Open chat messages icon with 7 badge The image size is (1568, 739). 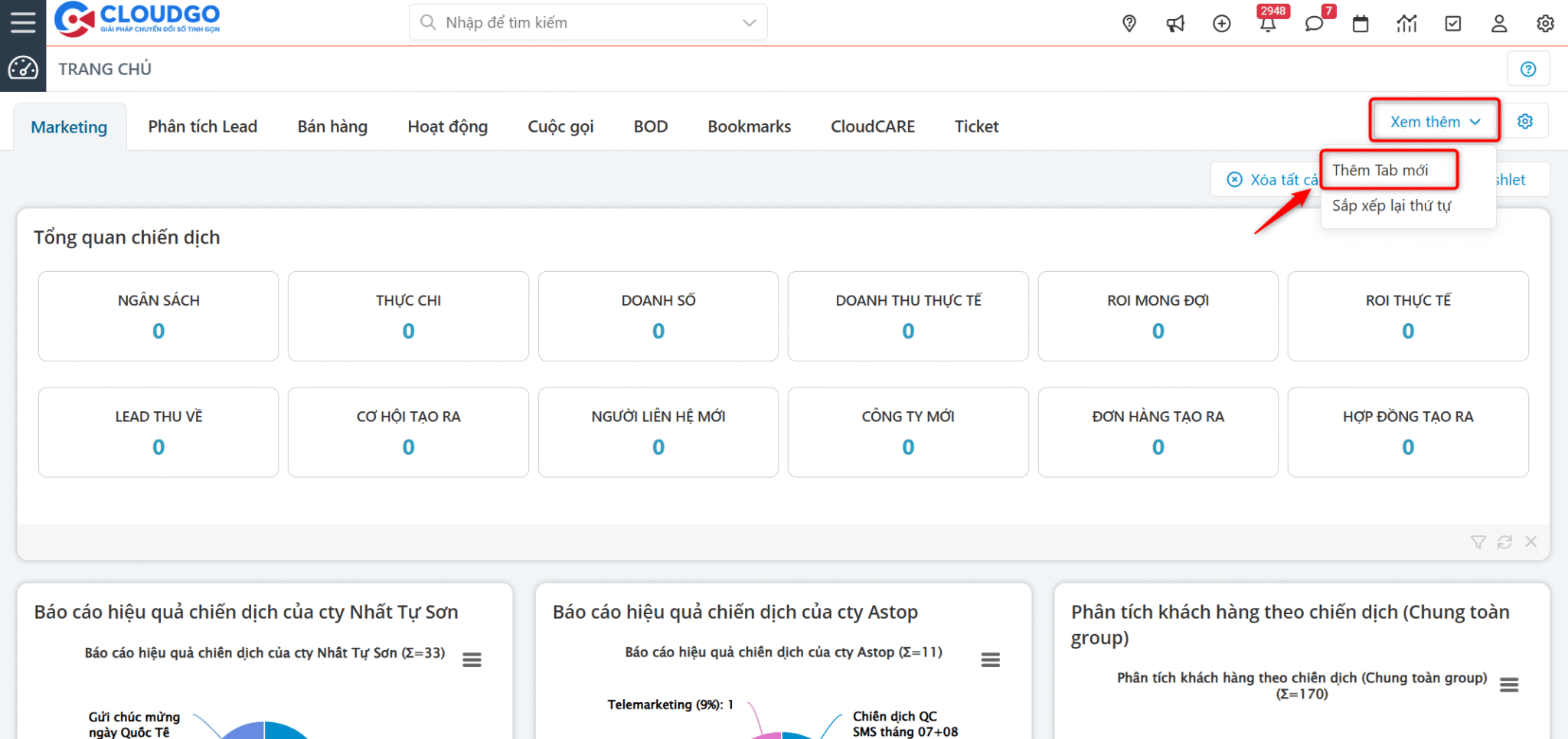pos(1315,24)
